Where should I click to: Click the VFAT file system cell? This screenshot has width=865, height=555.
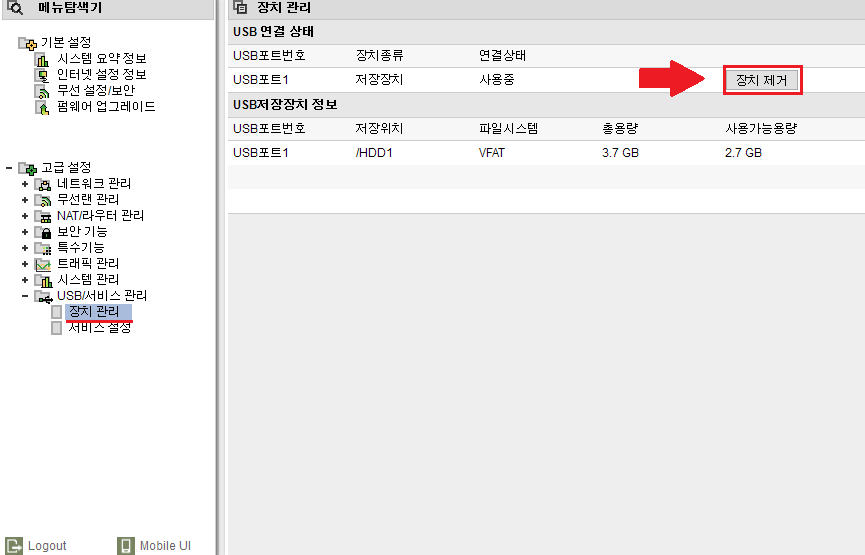pyautogui.click(x=492, y=153)
